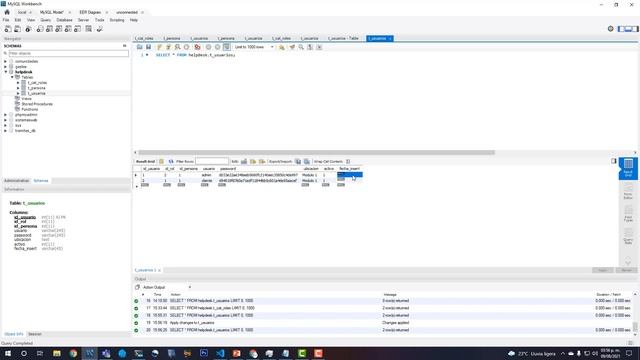Commit the current transaction

coord(209,47)
